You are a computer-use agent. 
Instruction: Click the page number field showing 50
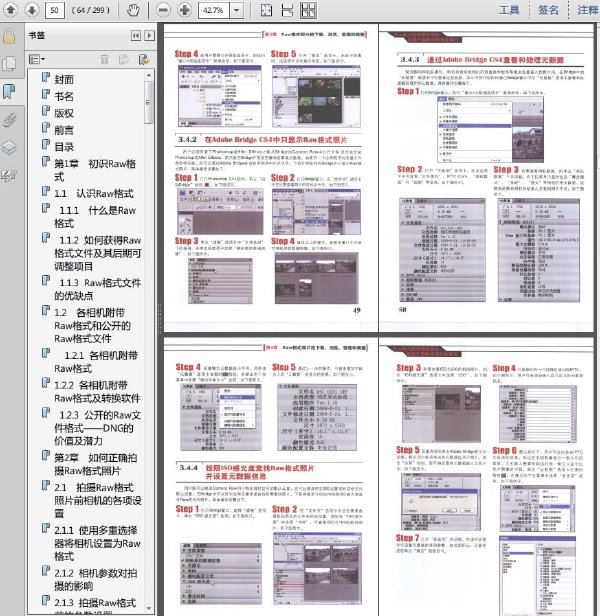(55, 10)
